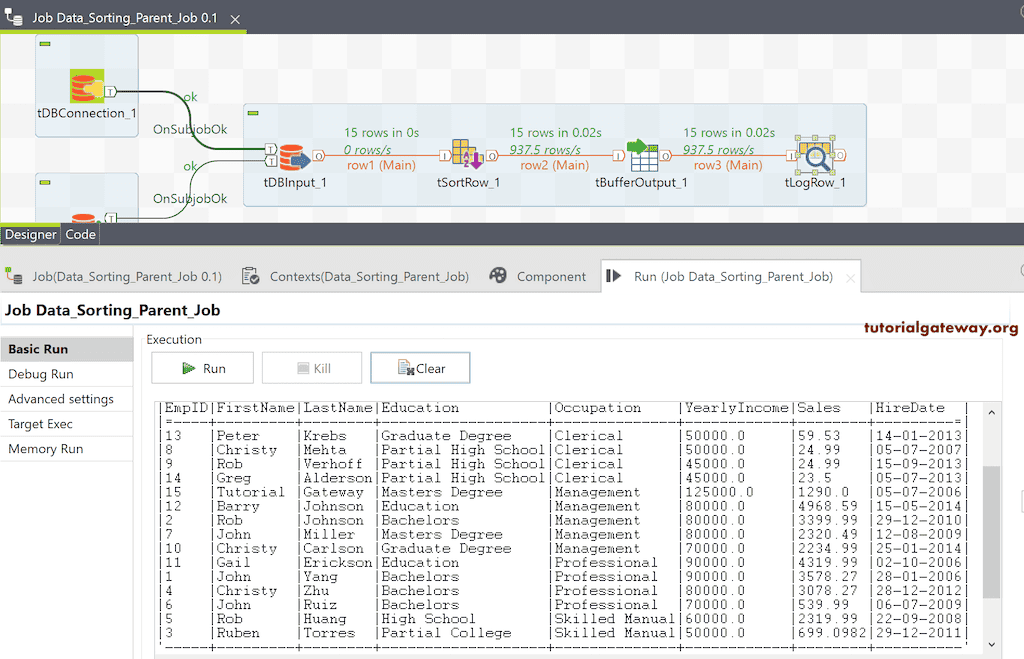The width and height of the screenshot is (1024, 659).
Task: Clear the execution console output
Action: coord(420,368)
